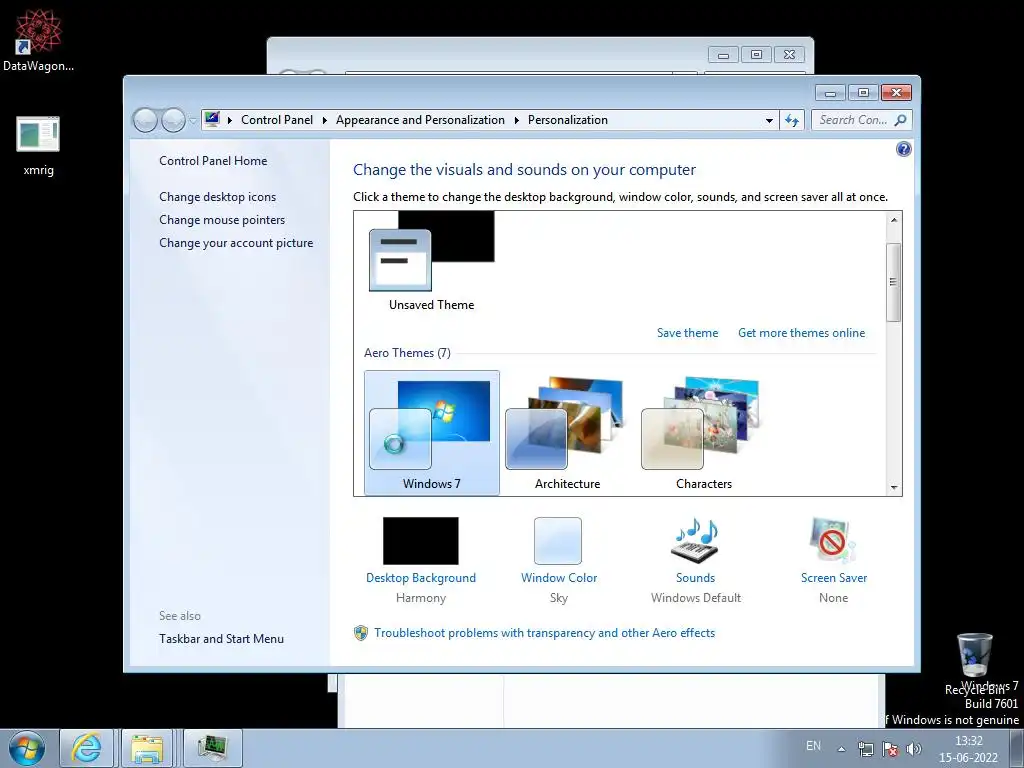Open the Action Center flag icon
This screenshot has width=1024, height=768.
[889, 749]
